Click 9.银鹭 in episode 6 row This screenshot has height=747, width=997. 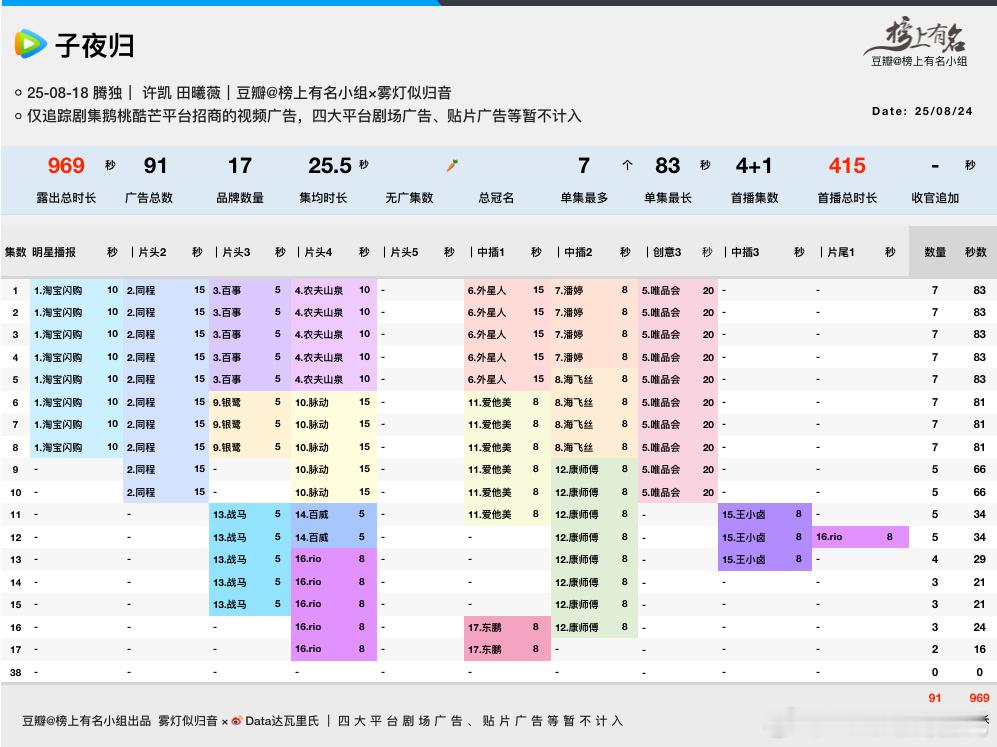(x=227, y=402)
